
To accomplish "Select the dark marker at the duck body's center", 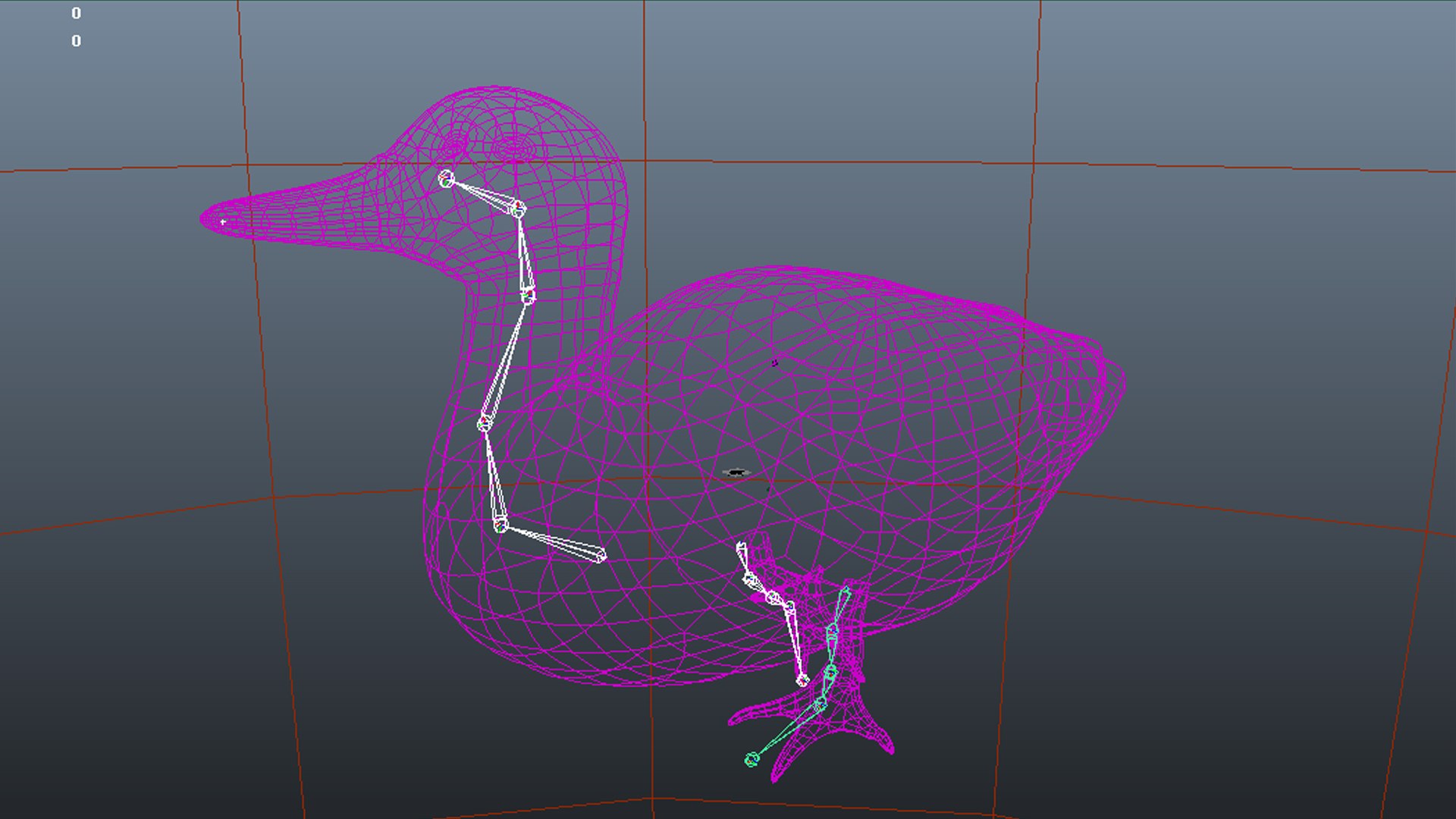I will pyautogui.click(x=736, y=472).
